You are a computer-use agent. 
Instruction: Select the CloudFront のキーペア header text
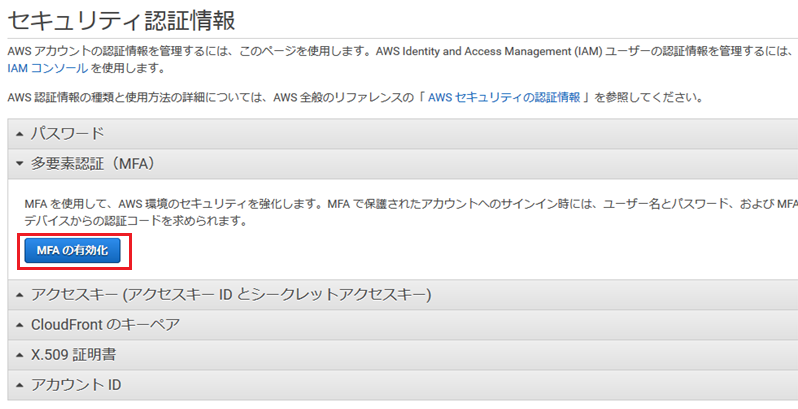(x=105, y=325)
